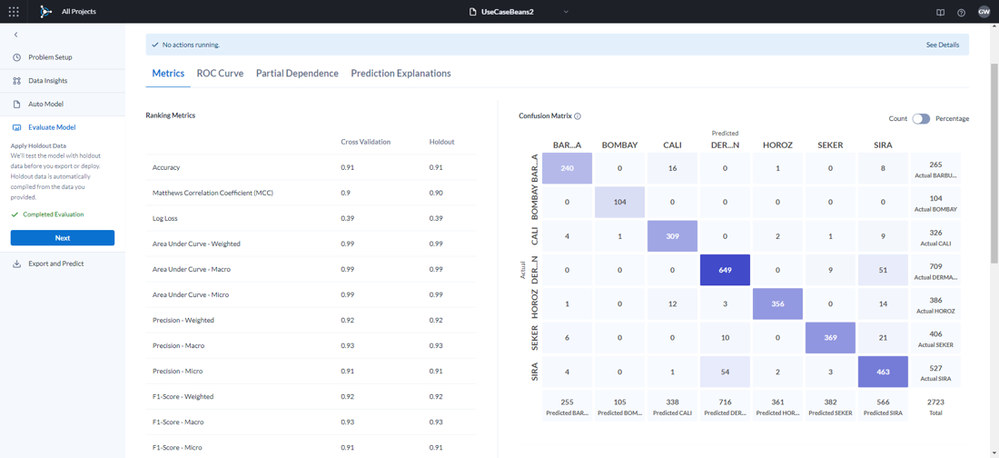Click the Cross Validation column header

click(x=366, y=142)
